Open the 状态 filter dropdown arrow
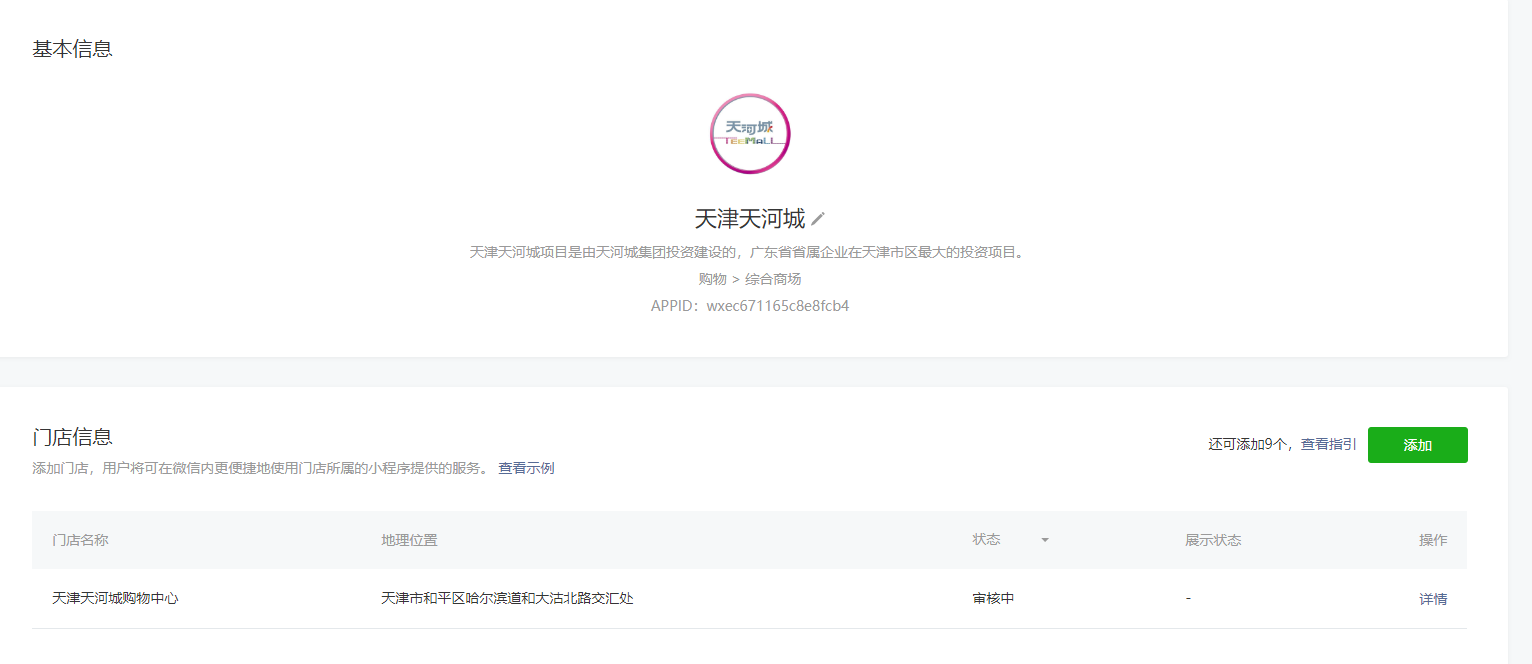Viewport: 1532px width, 664px height. point(1045,540)
